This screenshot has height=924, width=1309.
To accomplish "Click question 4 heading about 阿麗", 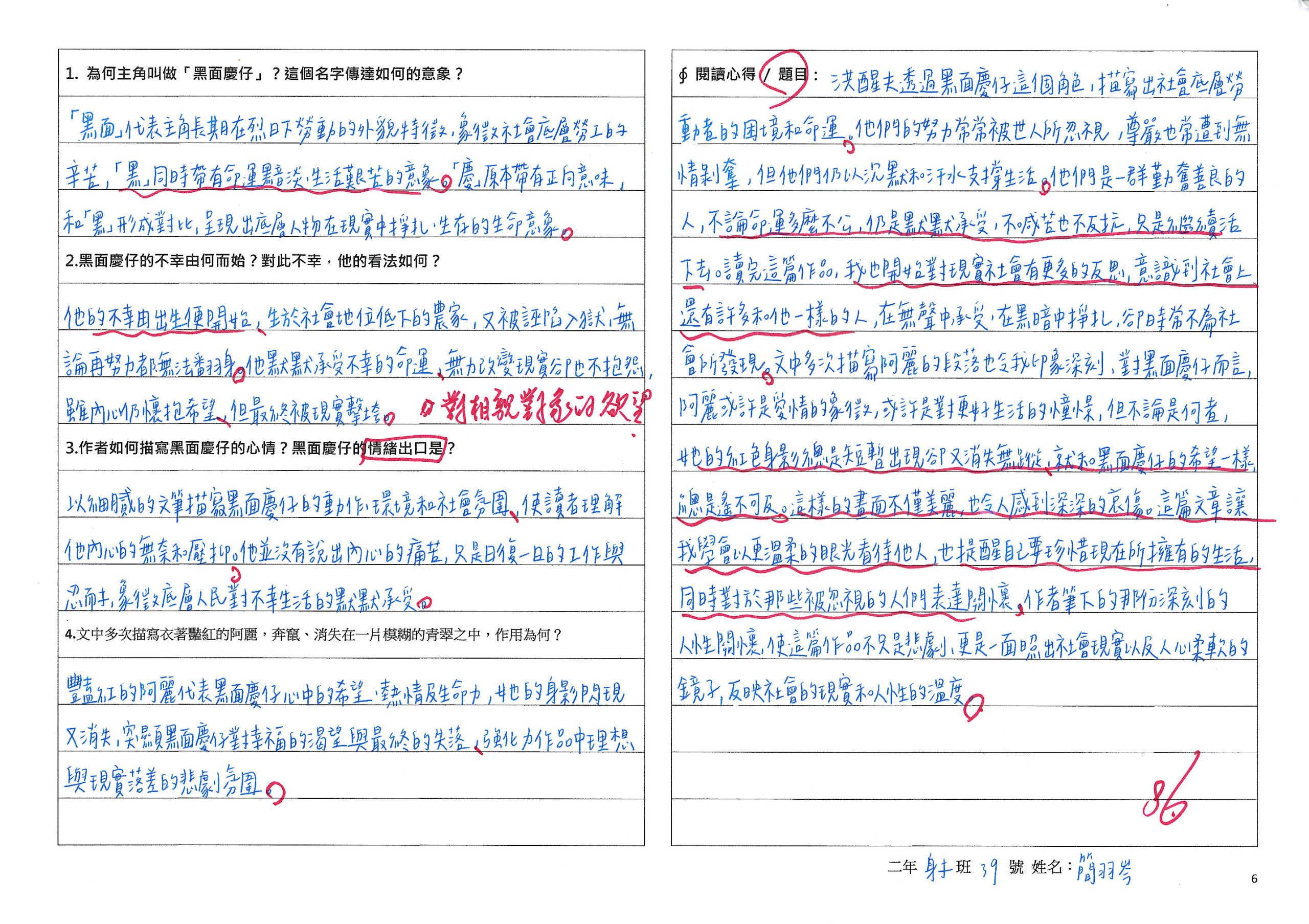I will [x=313, y=635].
